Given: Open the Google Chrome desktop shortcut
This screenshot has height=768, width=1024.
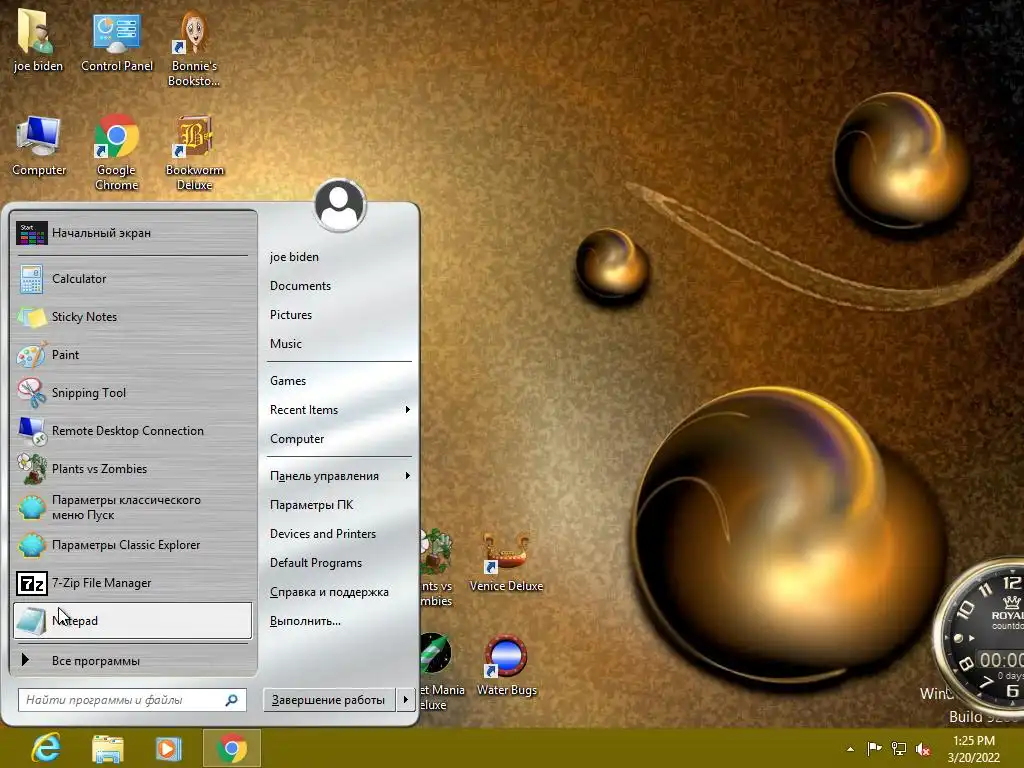Looking at the screenshot, I should point(116,152).
